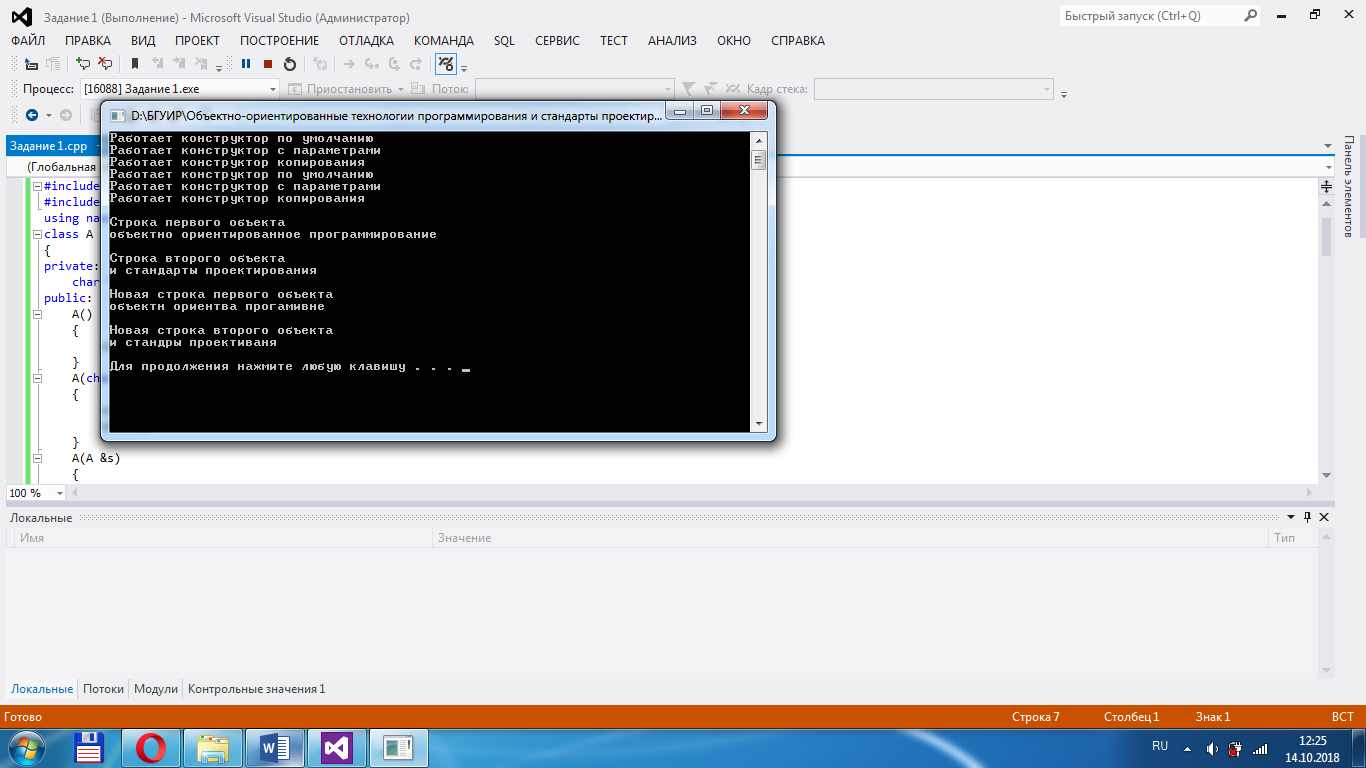Click the console window vertical scrollbar thumb
Image resolution: width=1366 pixels, height=768 pixels.
pyautogui.click(x=758, y=159)
